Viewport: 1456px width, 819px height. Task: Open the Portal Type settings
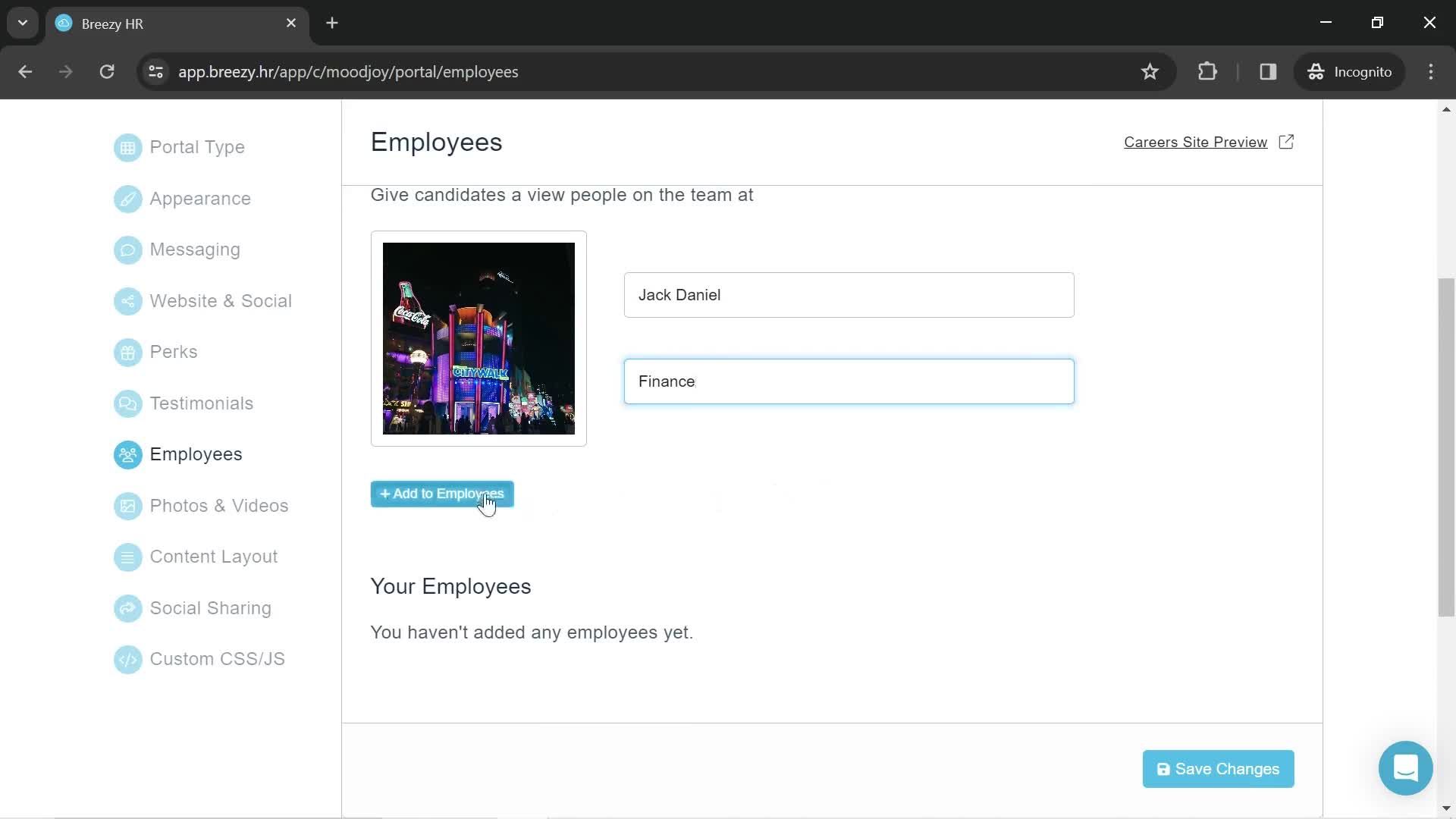[196, 147]
